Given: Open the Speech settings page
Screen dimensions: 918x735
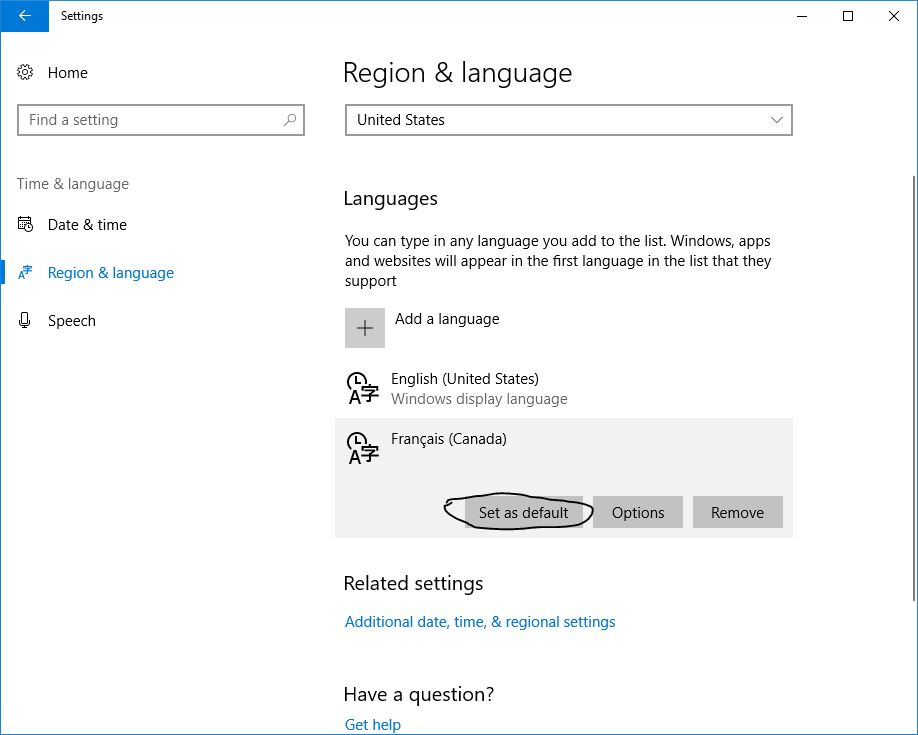Looking at the screenshot, I should (71, 321).
